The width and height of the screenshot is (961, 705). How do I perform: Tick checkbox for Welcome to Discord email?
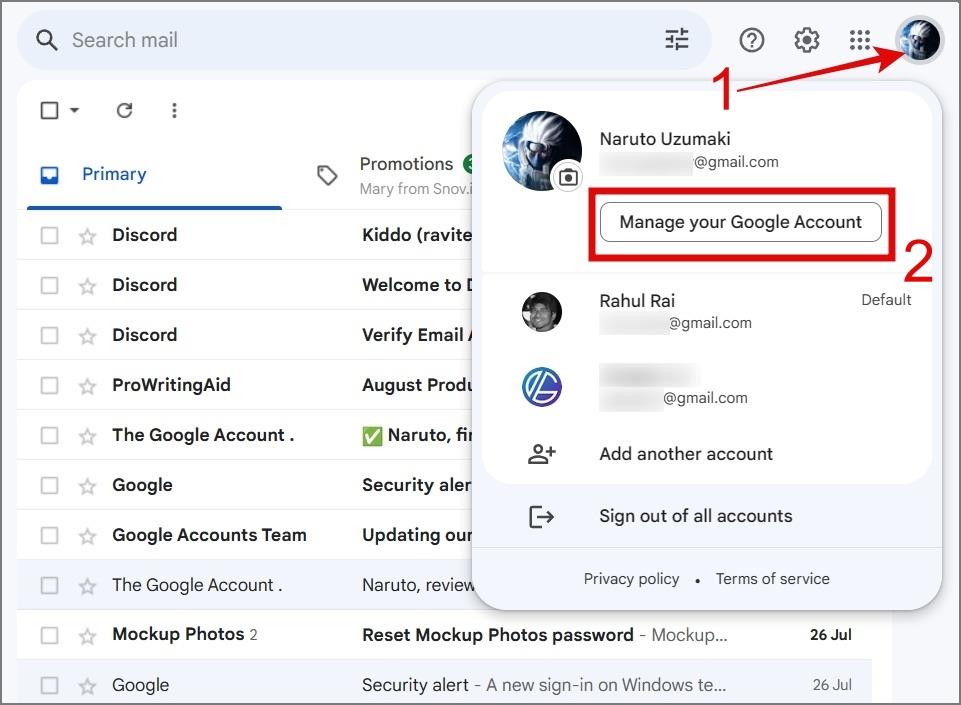tap(50, 286)
